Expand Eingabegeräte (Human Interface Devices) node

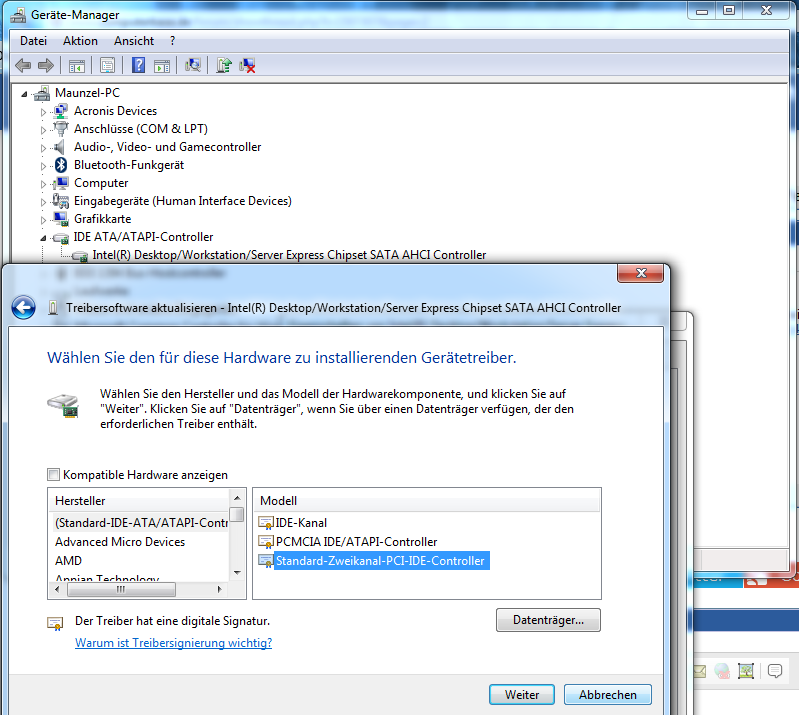(43, 202)
